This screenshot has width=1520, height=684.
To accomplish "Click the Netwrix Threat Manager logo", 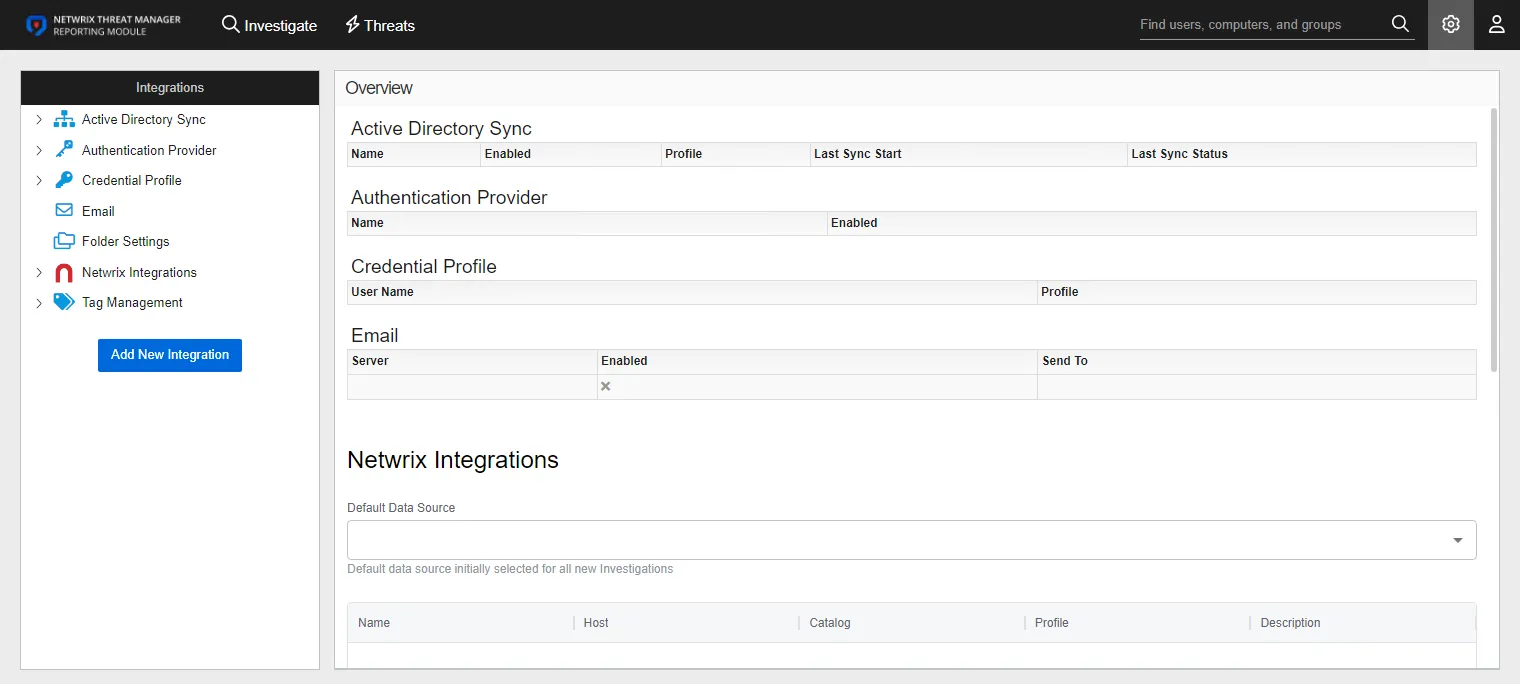I will (x=103, y=25).
